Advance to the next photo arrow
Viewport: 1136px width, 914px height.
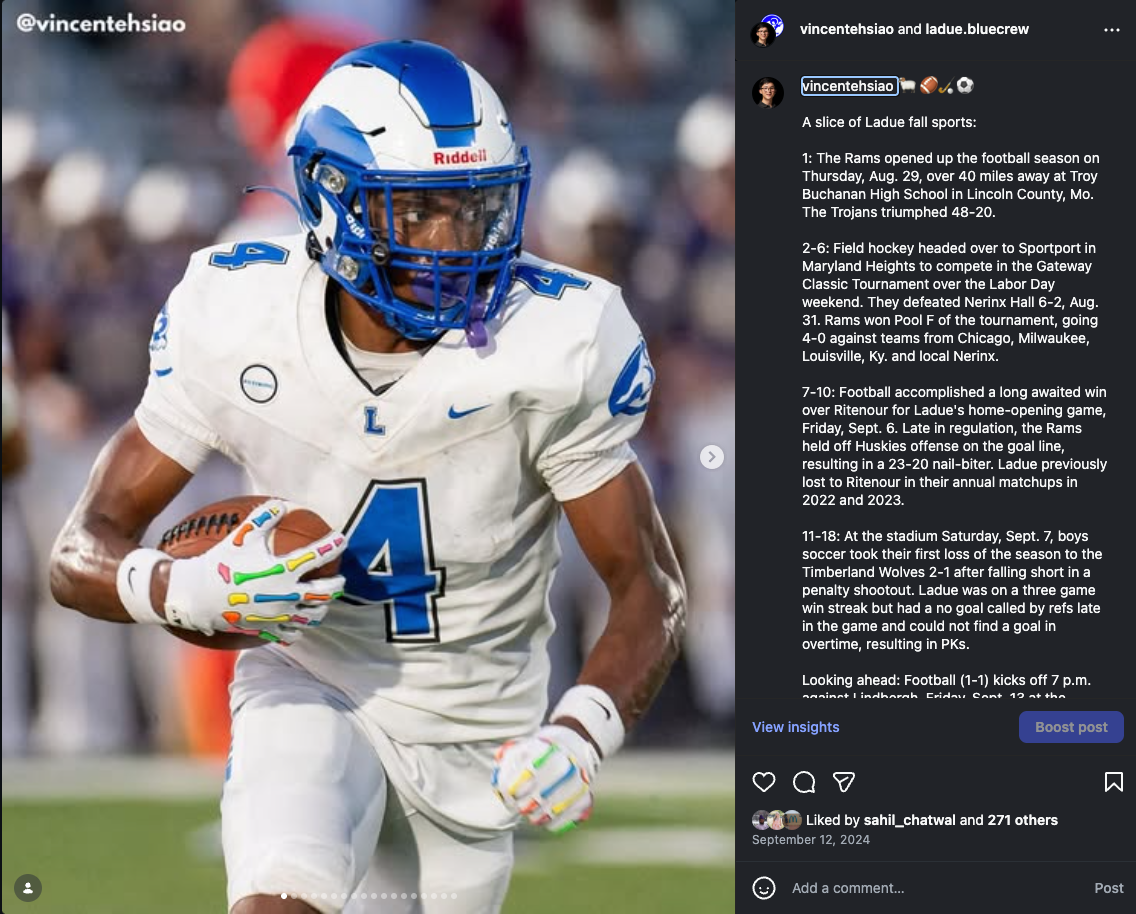711,457
